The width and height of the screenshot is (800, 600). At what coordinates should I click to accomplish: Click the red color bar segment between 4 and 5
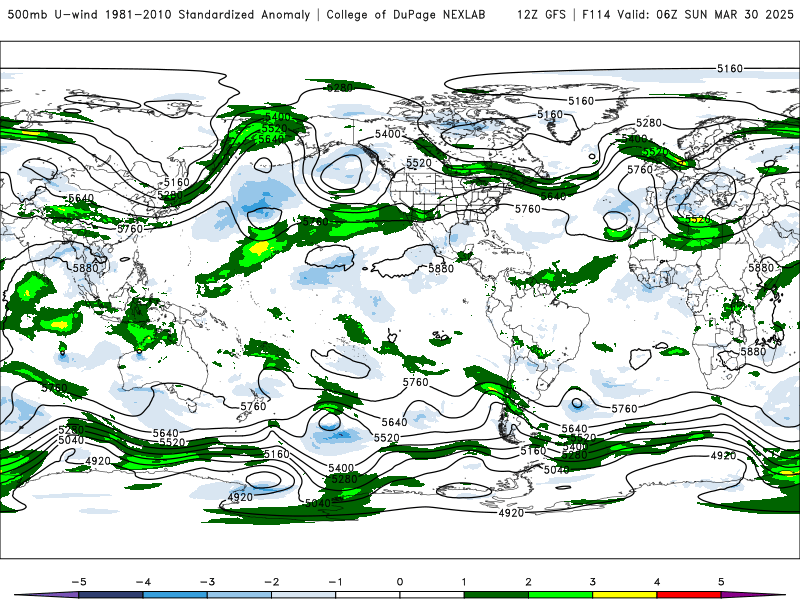[688, 595]
